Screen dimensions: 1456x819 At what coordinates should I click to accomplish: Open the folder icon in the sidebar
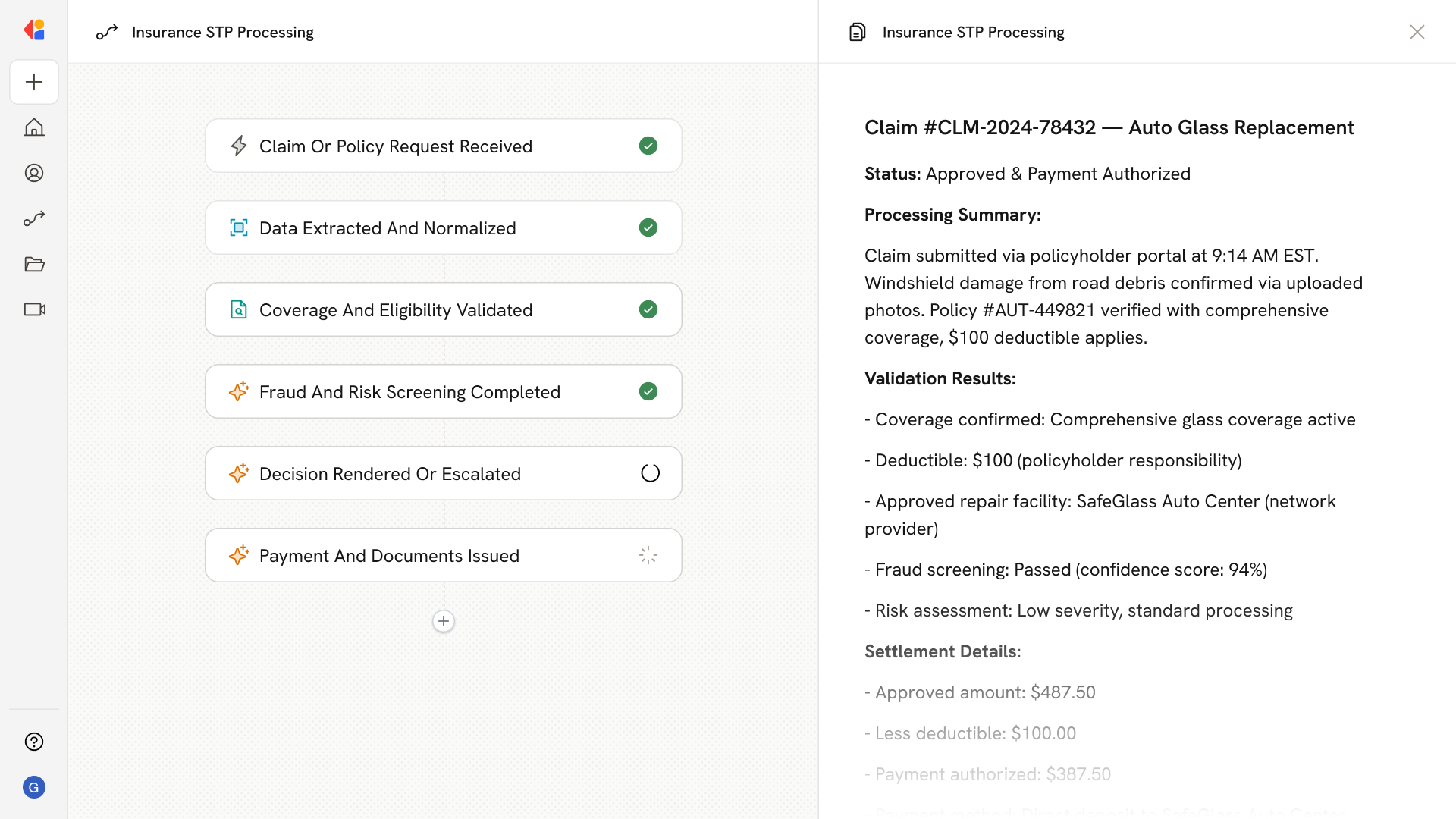[34, 264]
